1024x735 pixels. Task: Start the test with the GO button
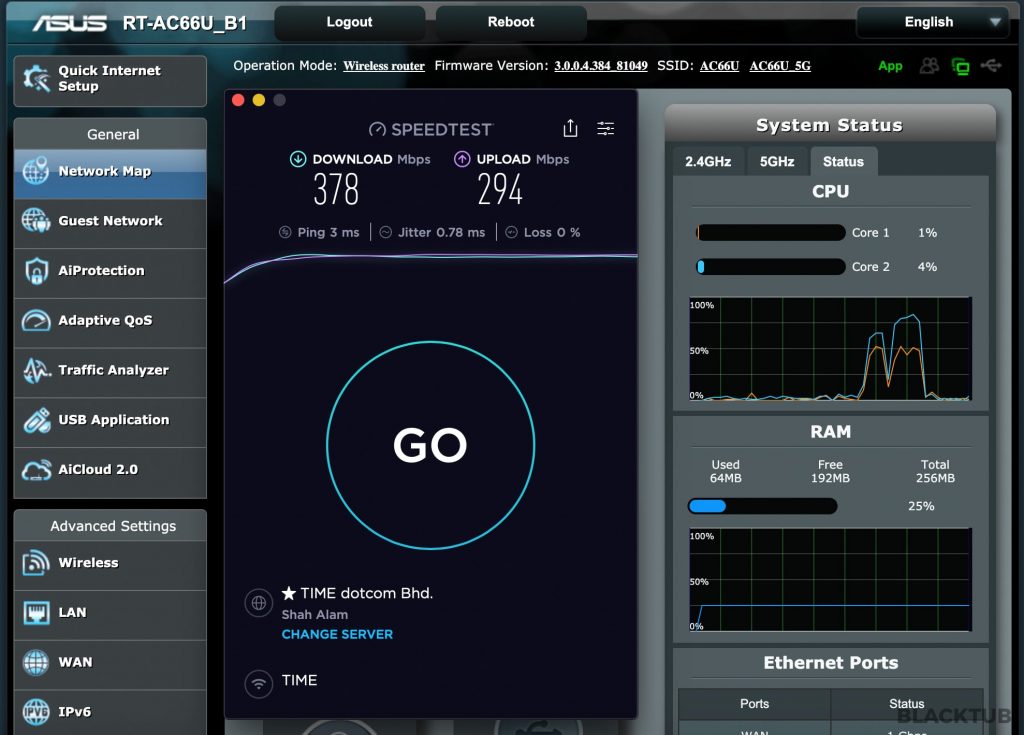pyautogui.click(x=430, y=445)
